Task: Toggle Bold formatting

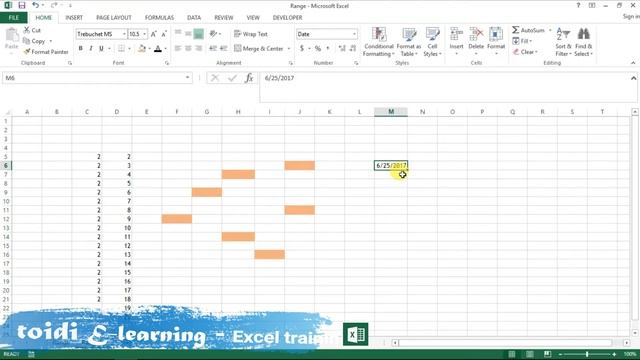Action: click(x=80, y=49)
